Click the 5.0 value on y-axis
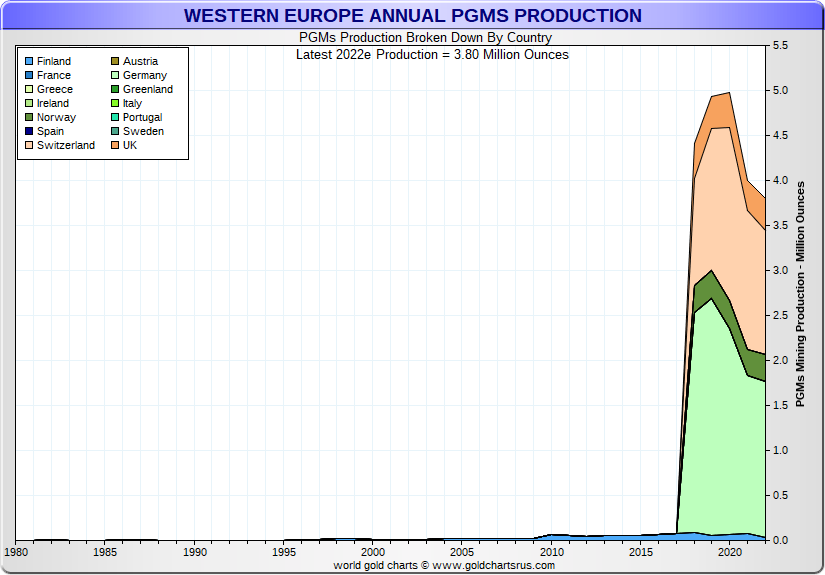This screenshot has height=575, width=825. [x=782, y=91]
